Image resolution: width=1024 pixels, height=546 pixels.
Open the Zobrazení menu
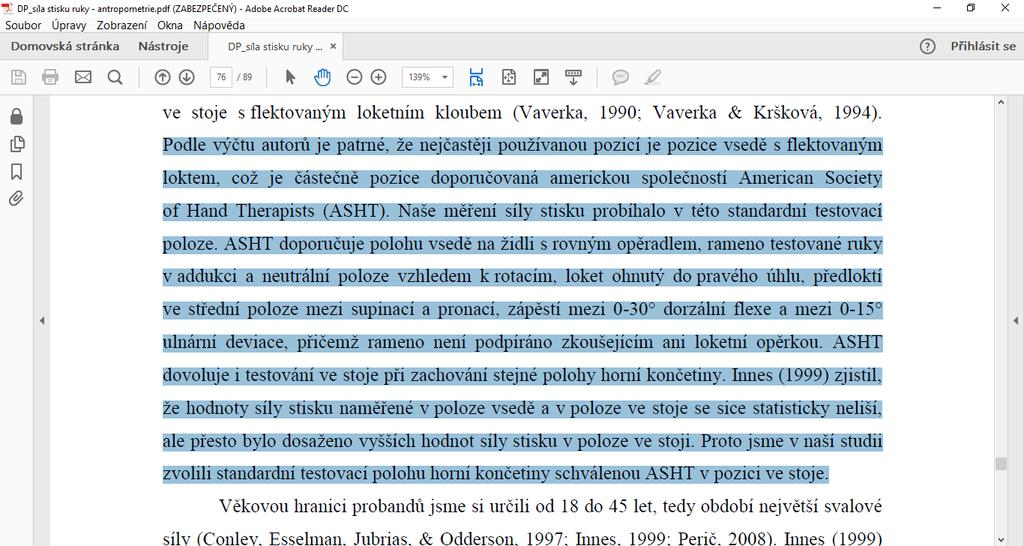coord(122,25)
